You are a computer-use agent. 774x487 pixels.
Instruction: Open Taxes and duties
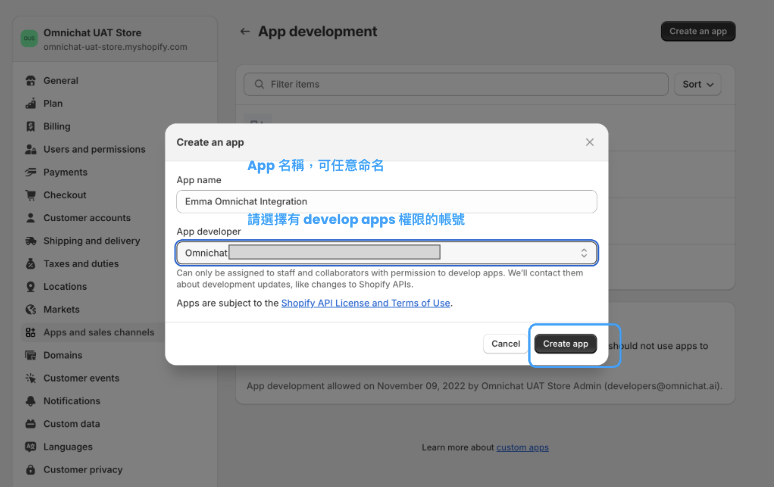(81, 263)
